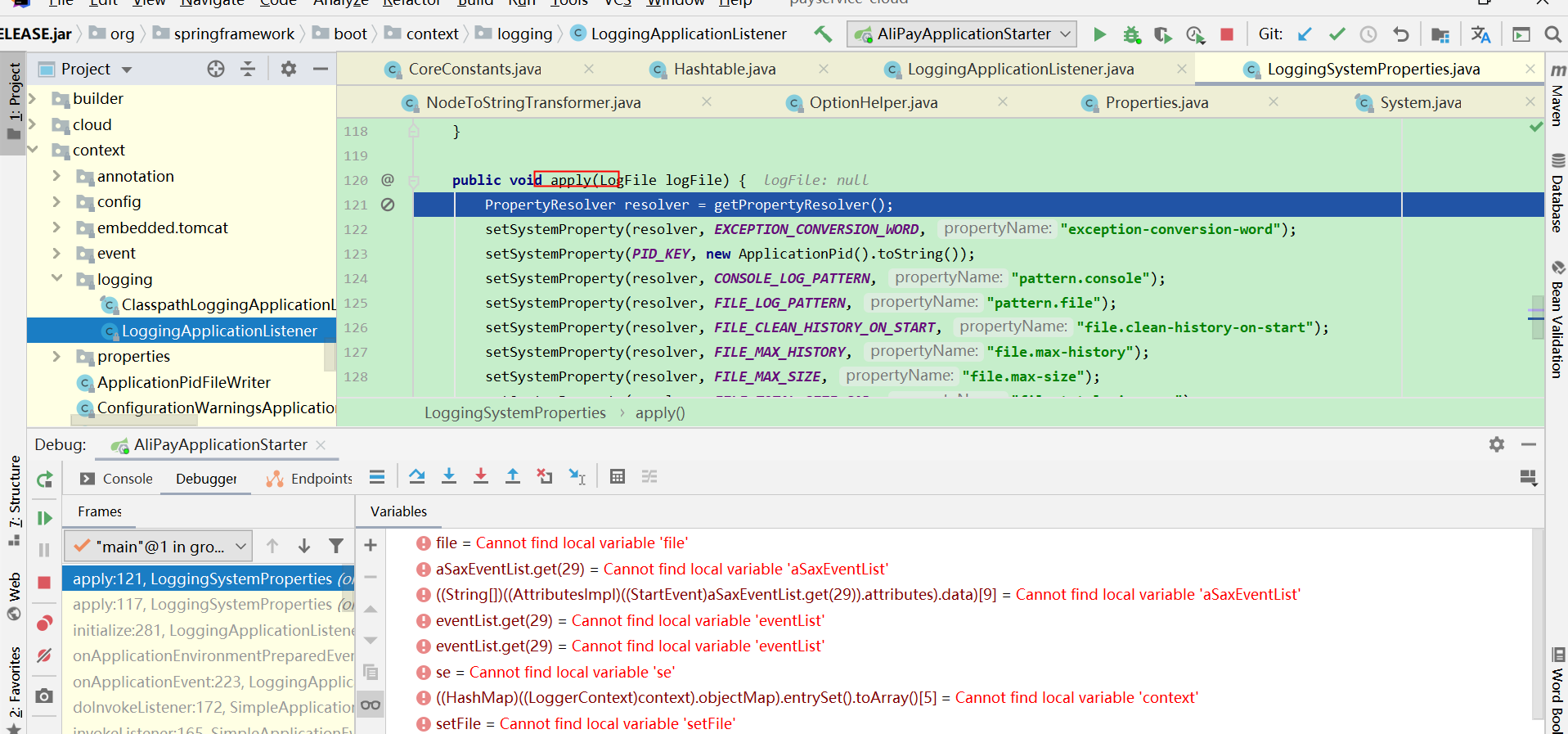This screenshot has height=734, width=1568.
Task: Open LoggingApplicationListener.java editor tab
Action: click(1020, 70)
